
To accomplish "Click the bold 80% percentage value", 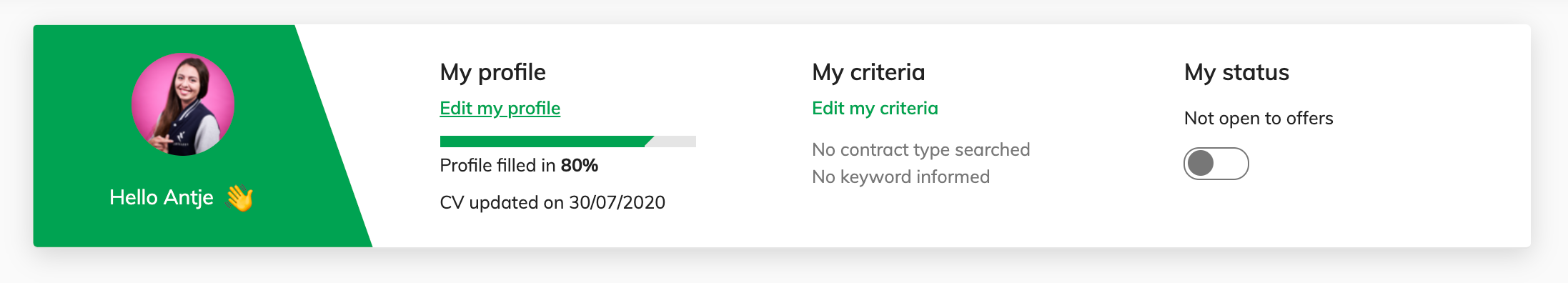I will pos(580,165).
